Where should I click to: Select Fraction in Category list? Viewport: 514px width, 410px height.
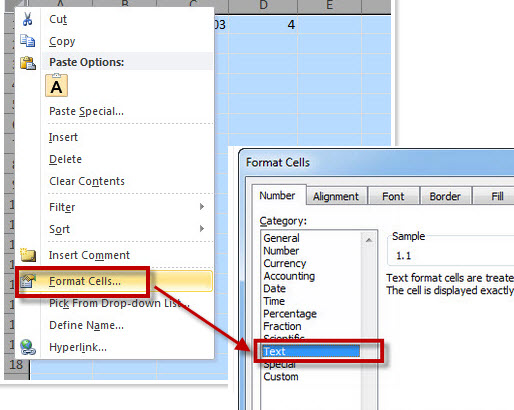(x=282, y=326)
